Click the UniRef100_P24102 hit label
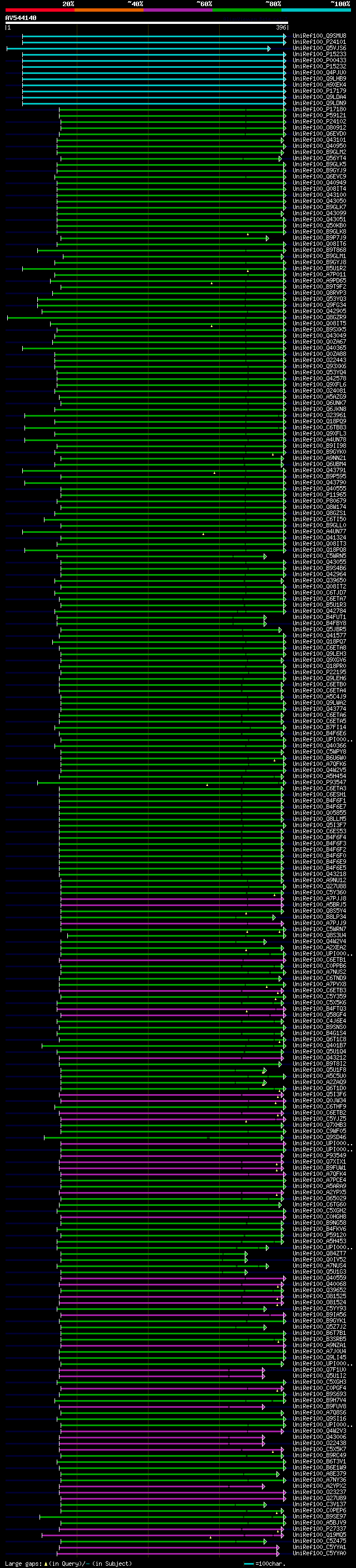 (319, 122)
